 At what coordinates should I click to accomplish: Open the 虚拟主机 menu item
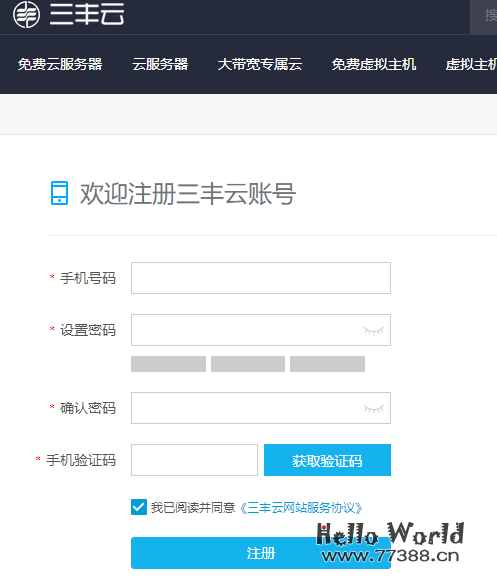click(x=471, y=64)
